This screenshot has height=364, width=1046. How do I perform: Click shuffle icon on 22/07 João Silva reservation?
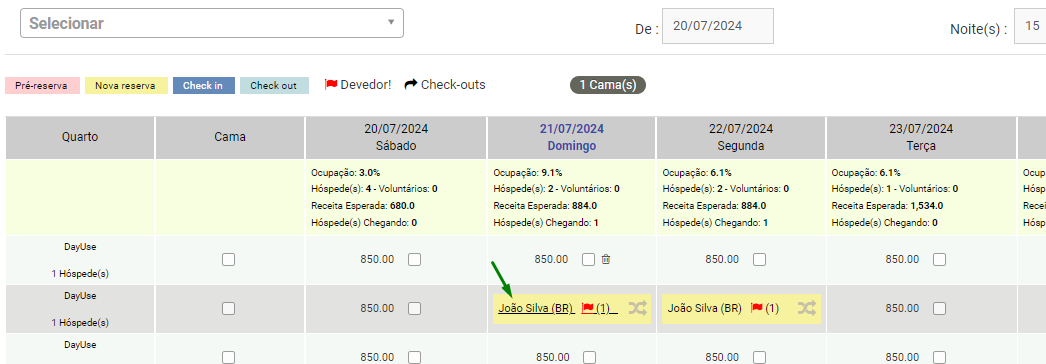(x=807, y=308)
